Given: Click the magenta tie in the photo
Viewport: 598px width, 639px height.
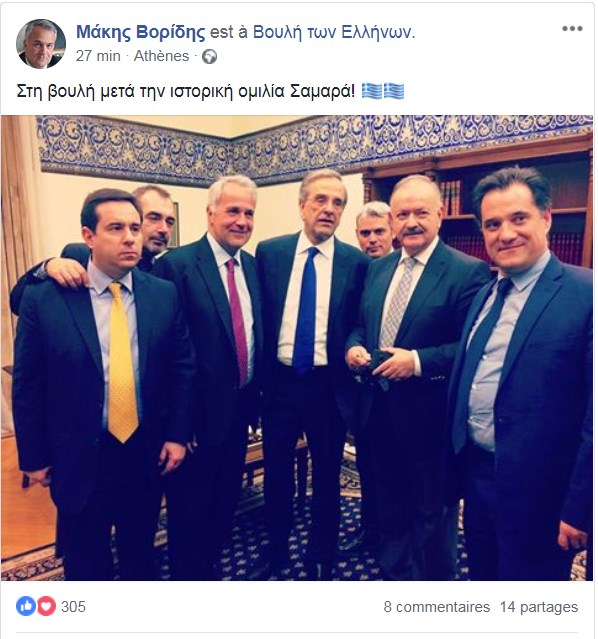Looking at the screenshot, I should coord(238,322).
